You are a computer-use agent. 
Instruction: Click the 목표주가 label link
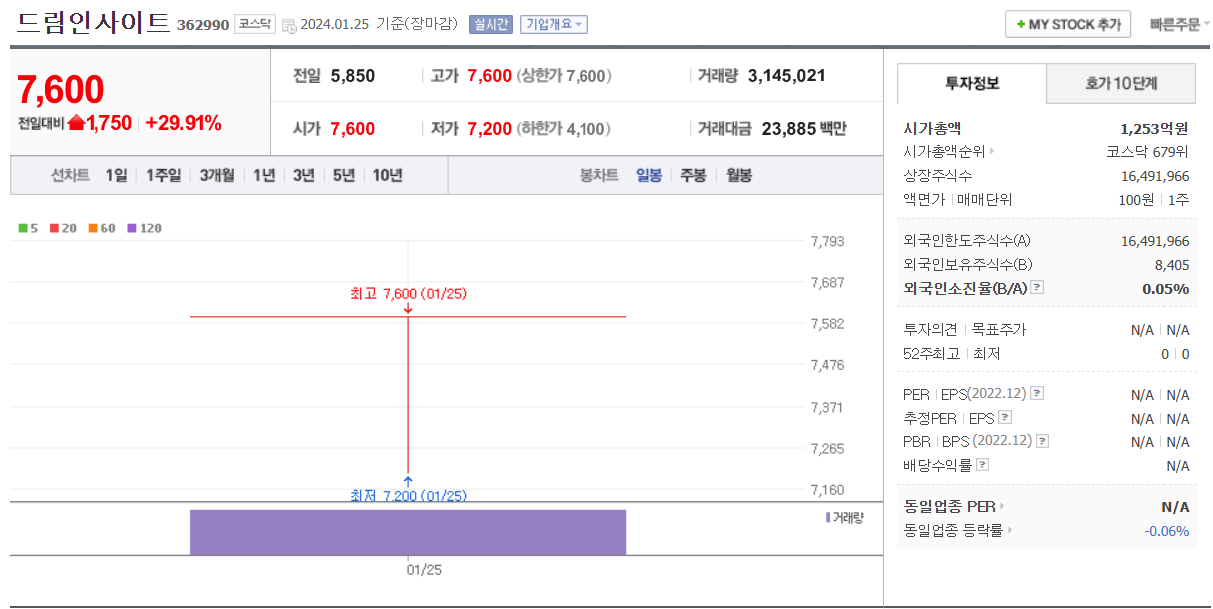tap(998, 329)
